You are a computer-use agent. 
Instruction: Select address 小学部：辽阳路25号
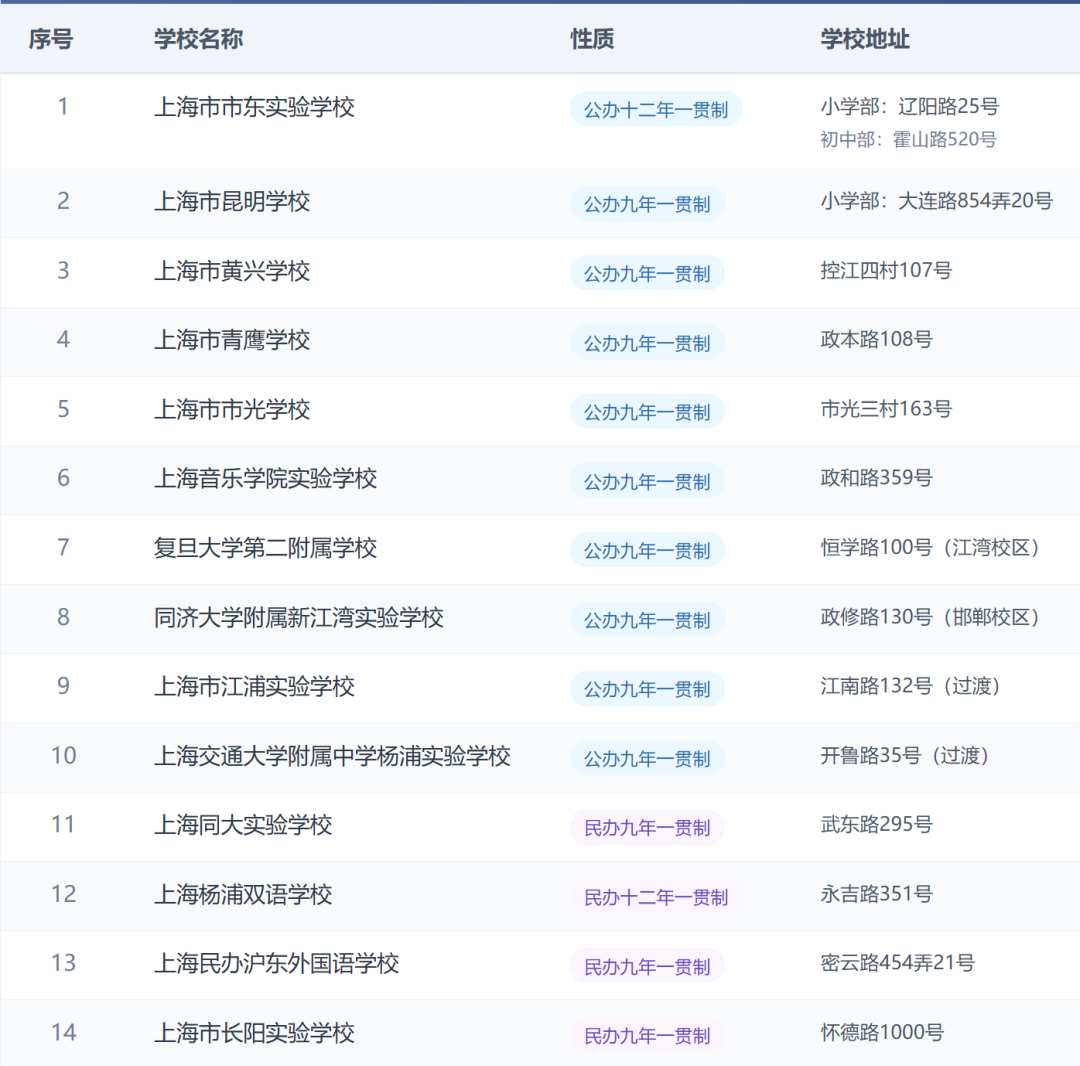pyautogui.click(x=909, y=106)
